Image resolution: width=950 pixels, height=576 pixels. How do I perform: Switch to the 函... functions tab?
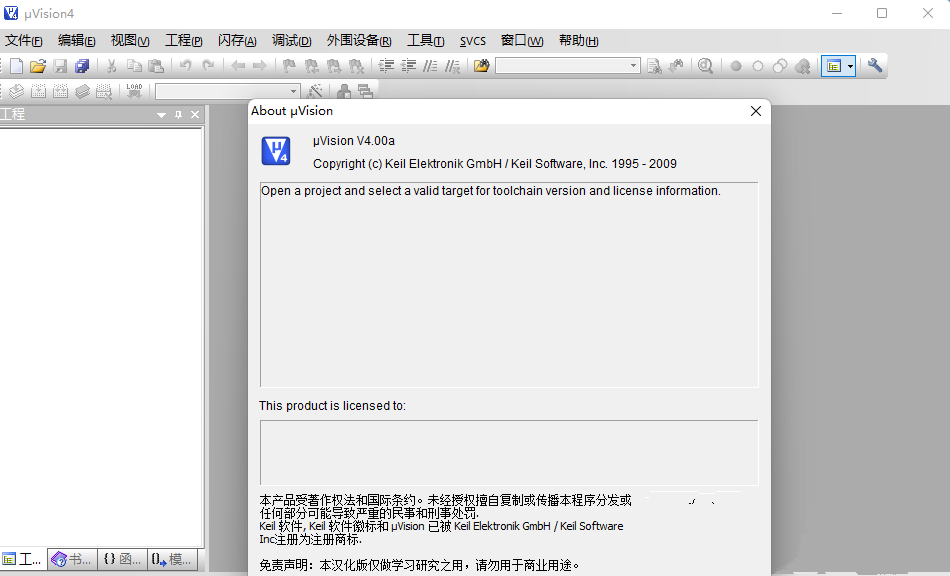pos(122,559)
